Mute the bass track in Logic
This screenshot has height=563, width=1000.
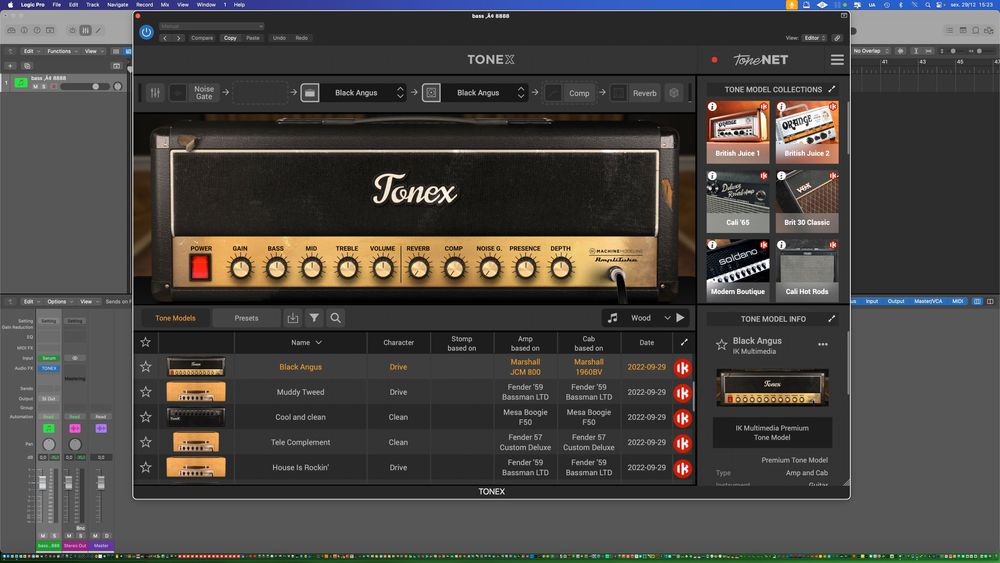[x=35, y=87]
